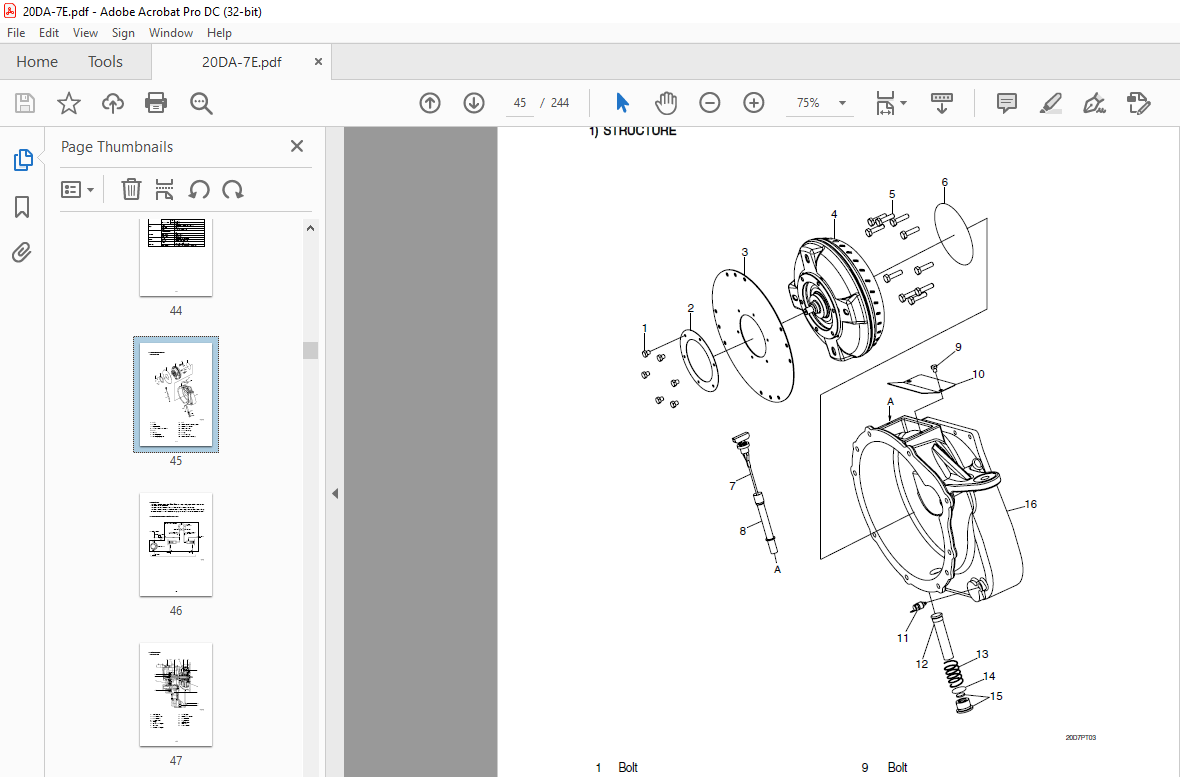1180x777 pixels.
Task: Toggle the Attachments paperclip panel
Action: click(x=22, y=253)
